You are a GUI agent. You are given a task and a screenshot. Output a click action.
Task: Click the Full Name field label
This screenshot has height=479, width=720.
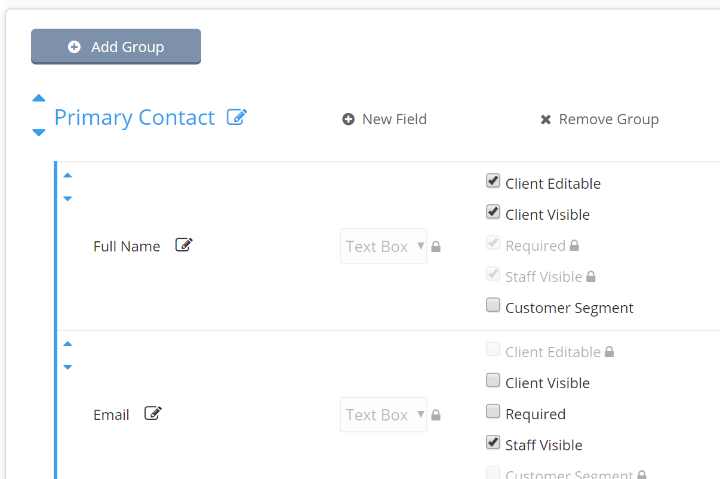pos(127,247)
